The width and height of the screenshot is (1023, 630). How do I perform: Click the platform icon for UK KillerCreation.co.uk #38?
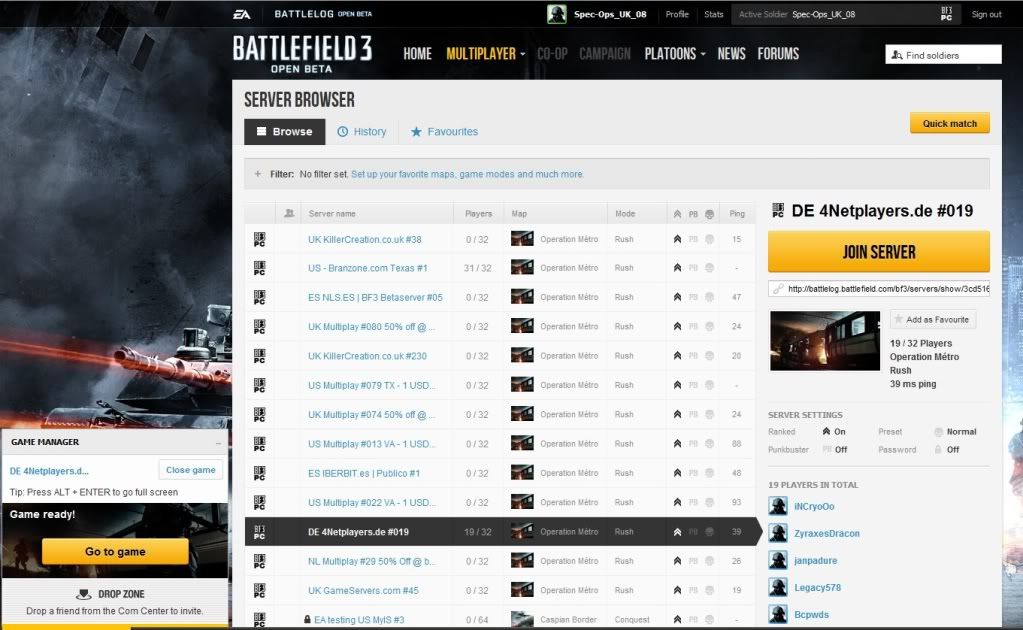pos(259,239)
